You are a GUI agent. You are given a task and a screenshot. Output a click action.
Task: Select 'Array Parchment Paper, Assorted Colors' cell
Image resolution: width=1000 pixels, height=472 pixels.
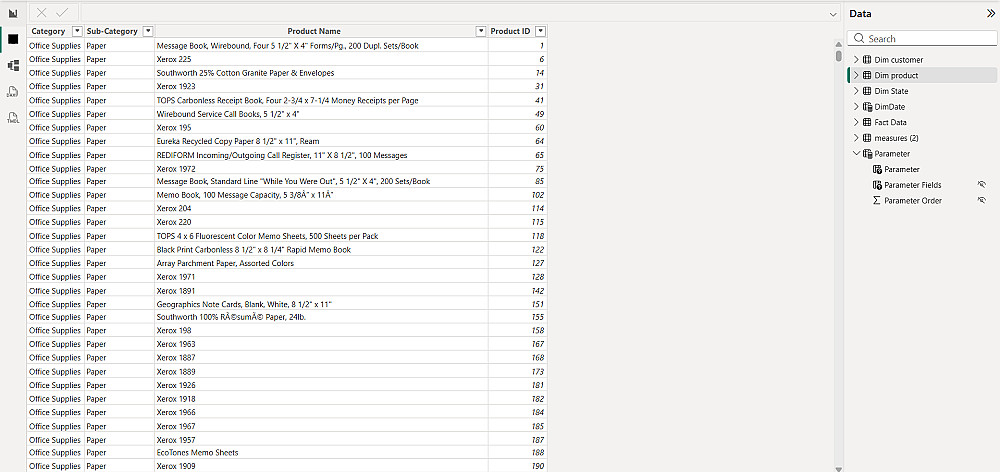321,263
